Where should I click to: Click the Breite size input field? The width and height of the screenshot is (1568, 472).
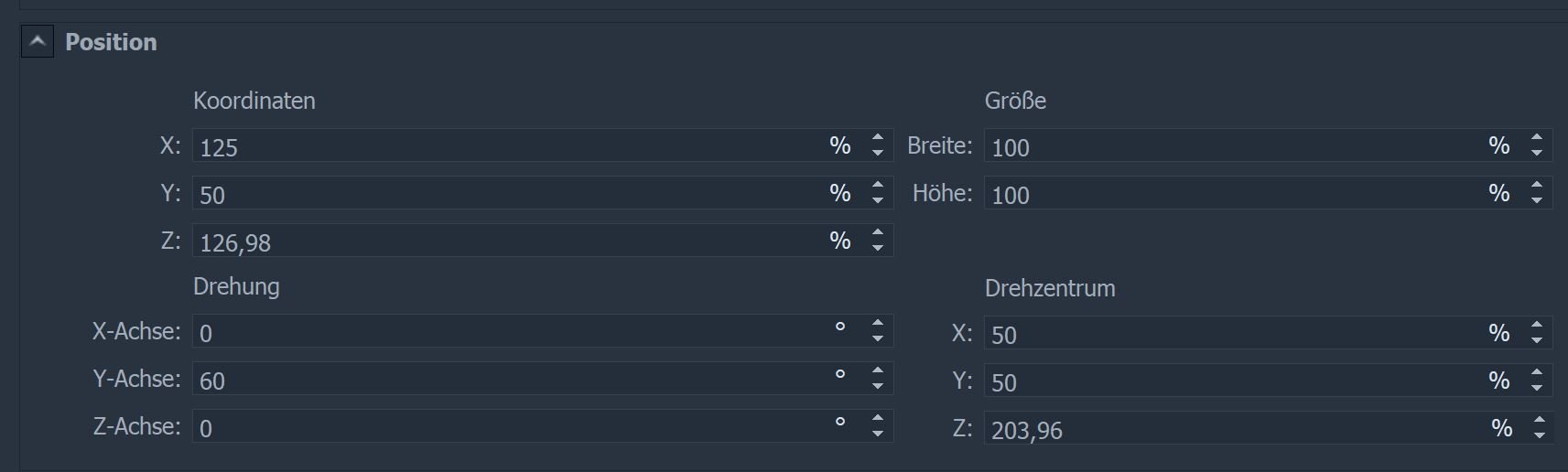tap(1227, 146)
